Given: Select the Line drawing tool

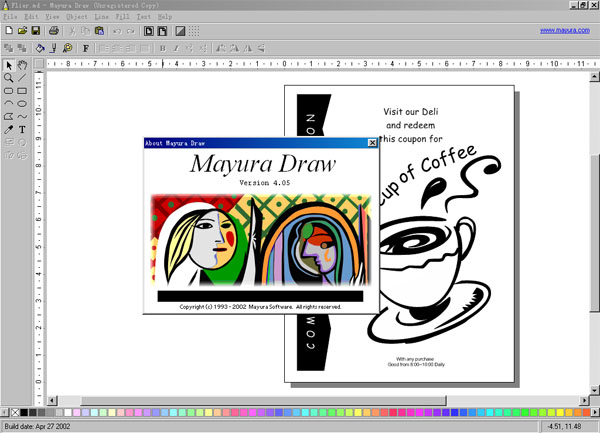Looking at the screenshot, I should [x=23, y=78].
